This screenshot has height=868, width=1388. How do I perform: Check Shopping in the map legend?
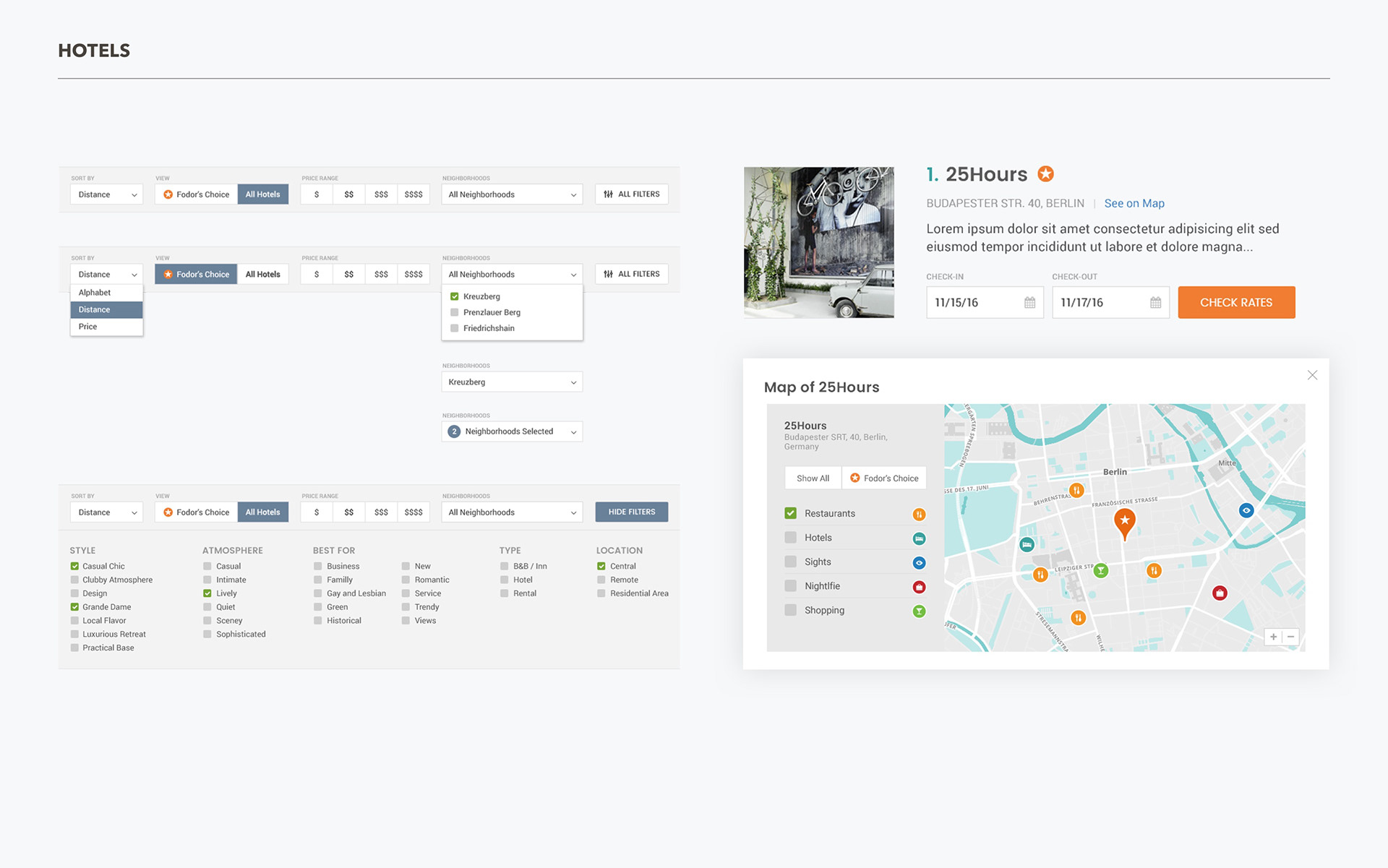[790, 610]
